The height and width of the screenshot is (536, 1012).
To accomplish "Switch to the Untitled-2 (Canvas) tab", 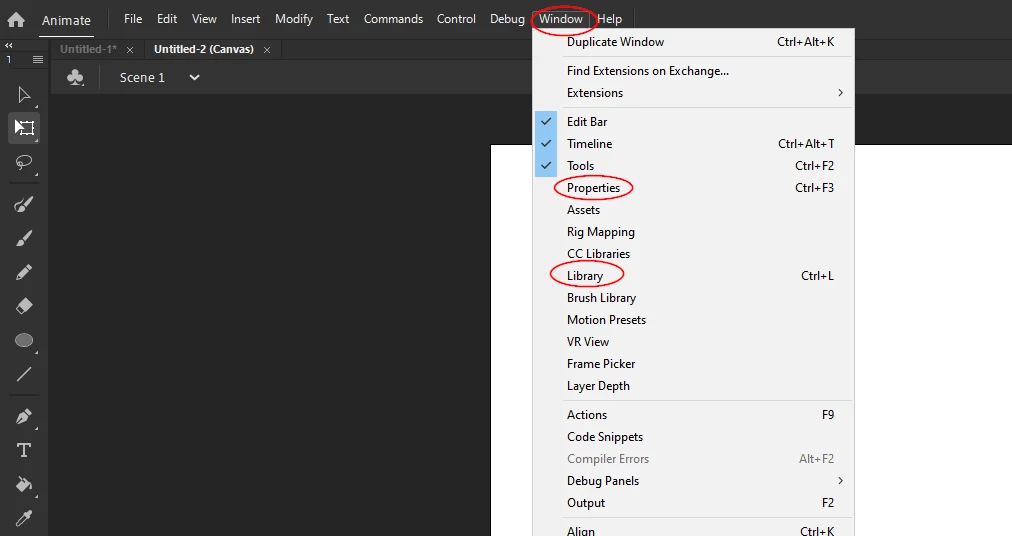I will click(x=203, y=49).
